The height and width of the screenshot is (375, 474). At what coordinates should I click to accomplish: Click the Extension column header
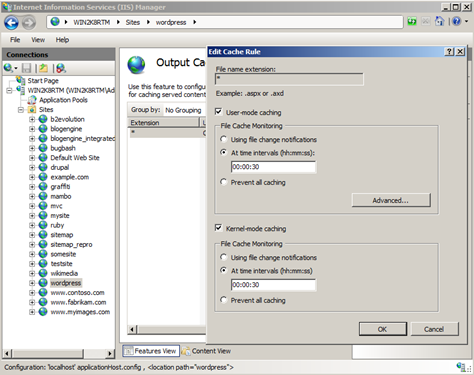(163, 123)
